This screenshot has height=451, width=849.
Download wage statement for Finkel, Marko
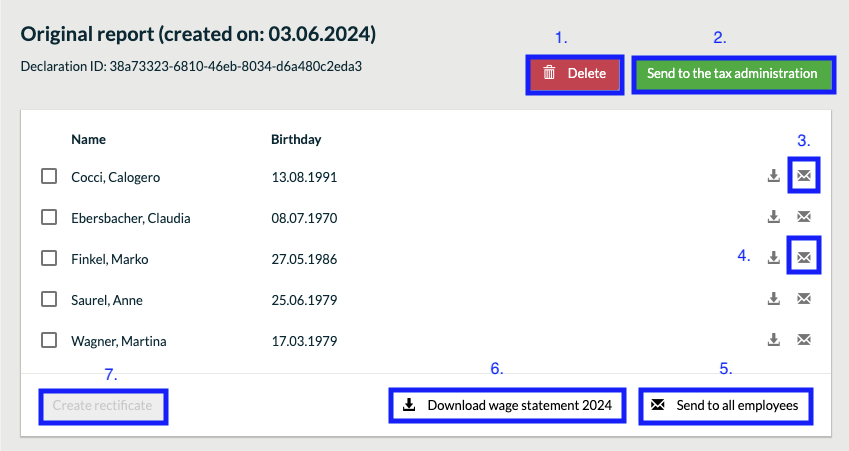coord(774,258)
